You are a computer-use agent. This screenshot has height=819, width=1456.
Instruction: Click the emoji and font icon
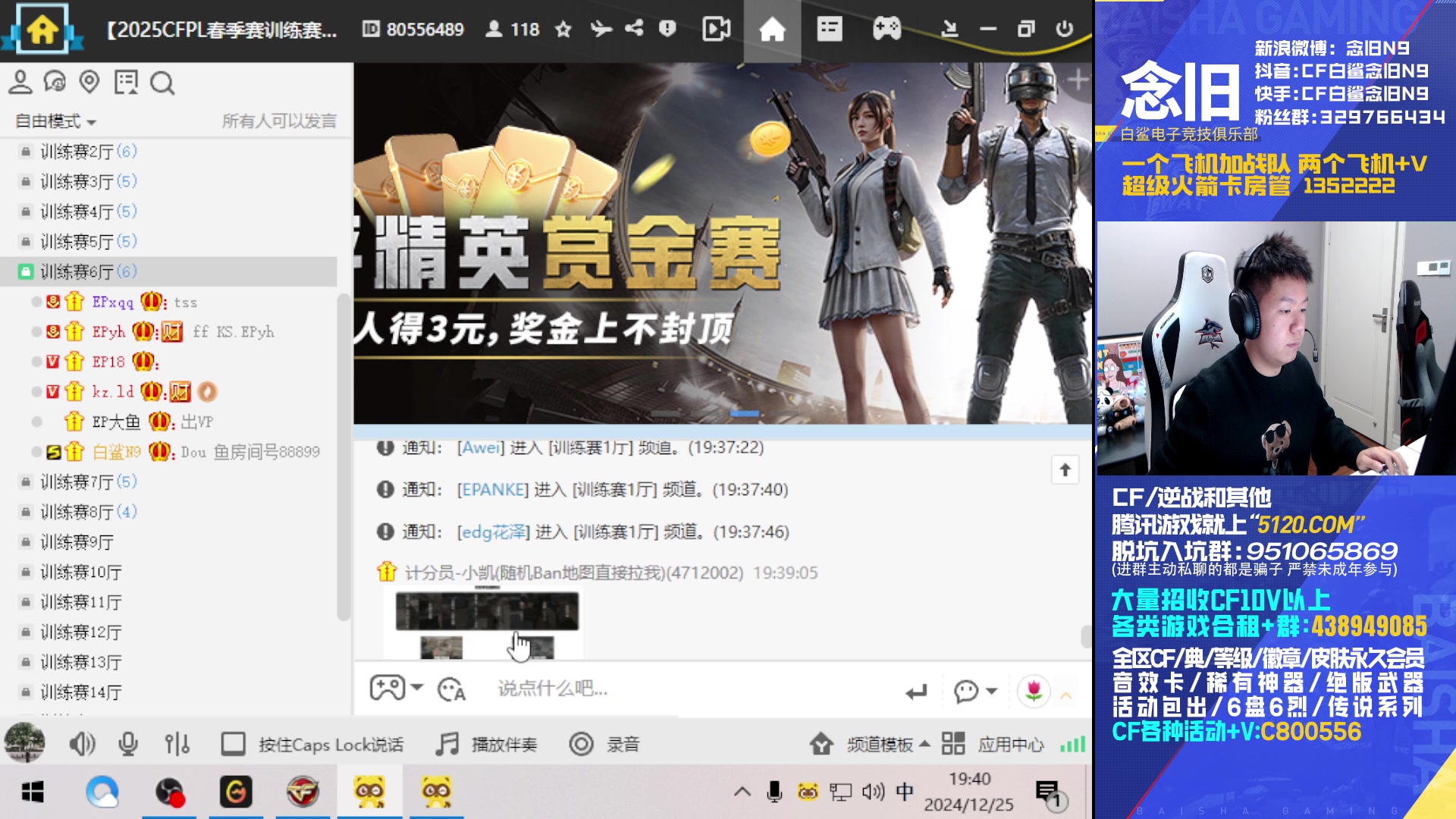[x=451, y=689]
